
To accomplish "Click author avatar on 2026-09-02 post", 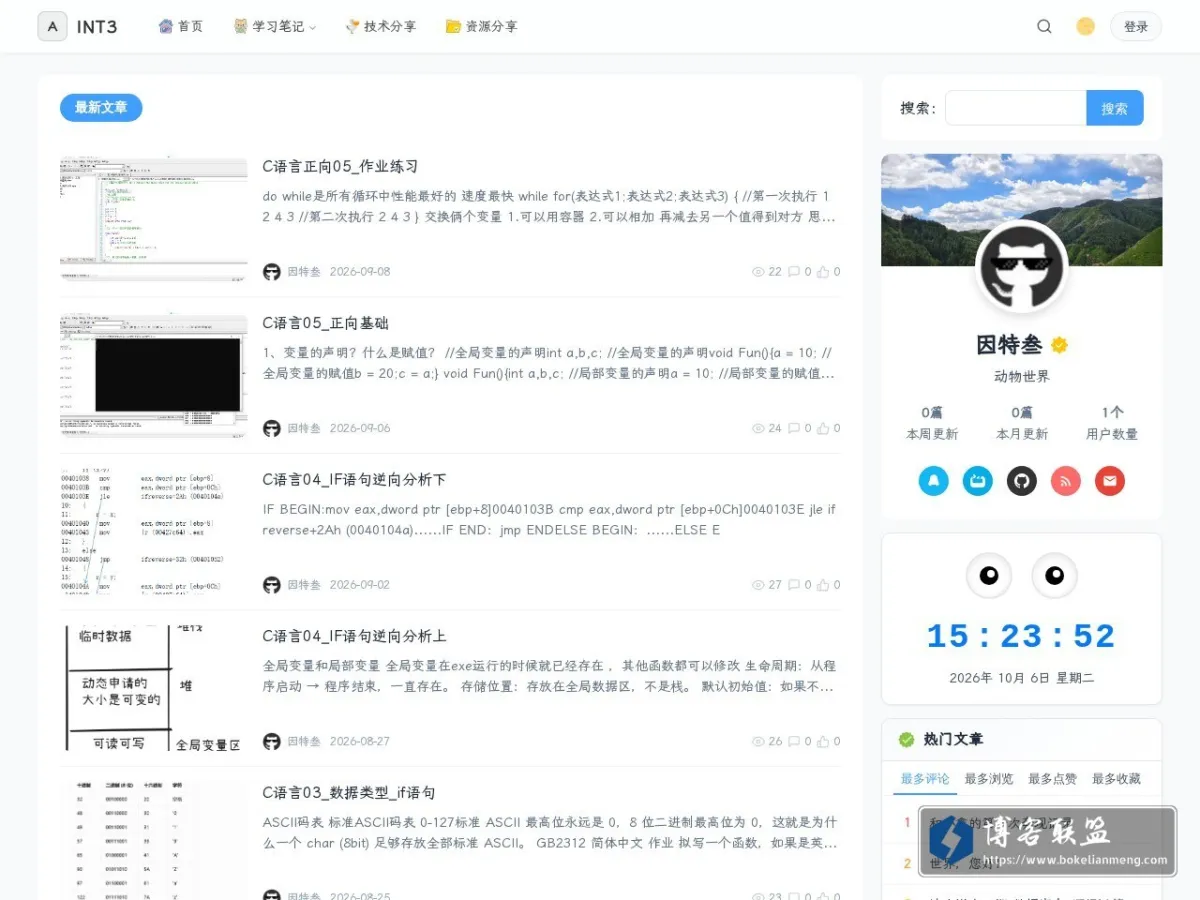I will [271, 585].
